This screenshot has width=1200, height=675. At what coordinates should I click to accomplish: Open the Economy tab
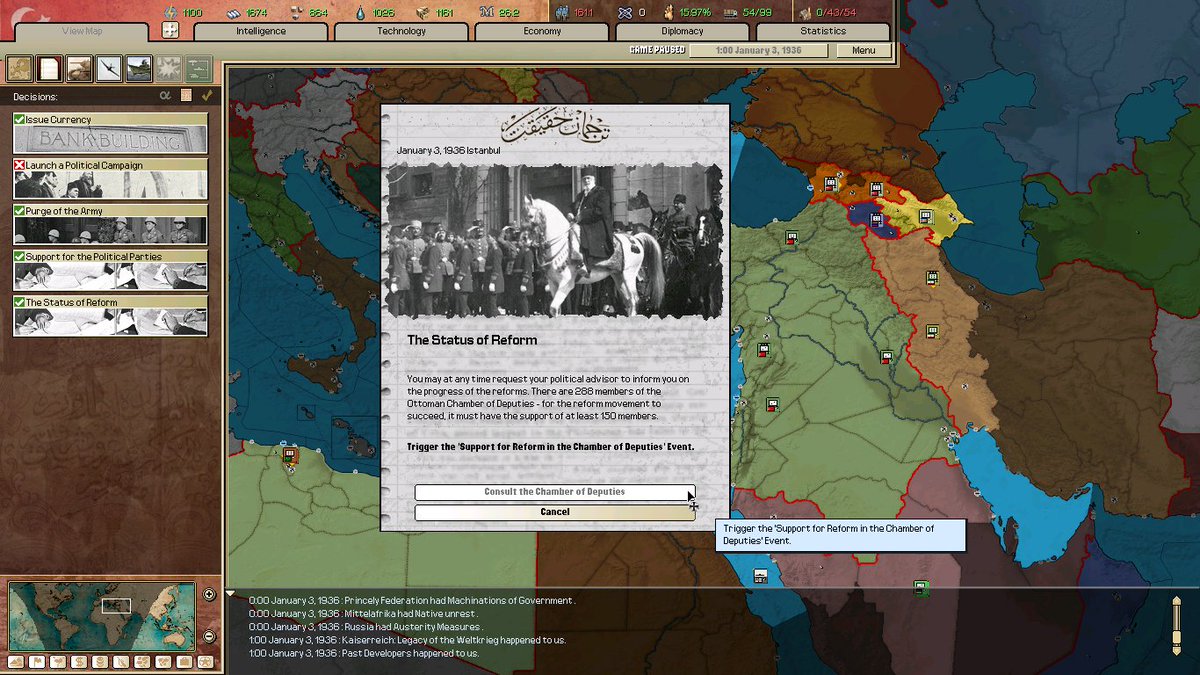pos(543,31)
